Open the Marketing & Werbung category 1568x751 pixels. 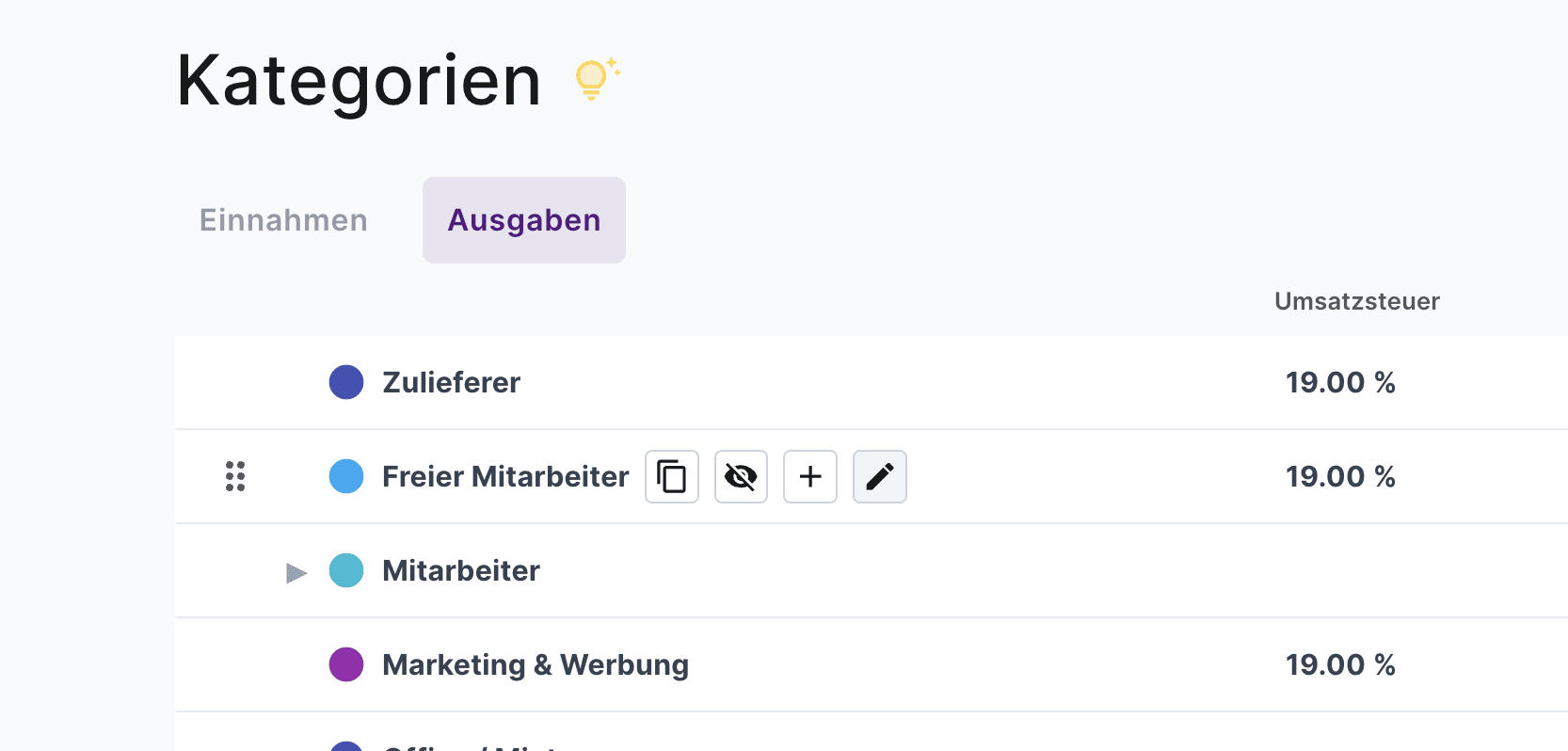click(x=536, y=664)
